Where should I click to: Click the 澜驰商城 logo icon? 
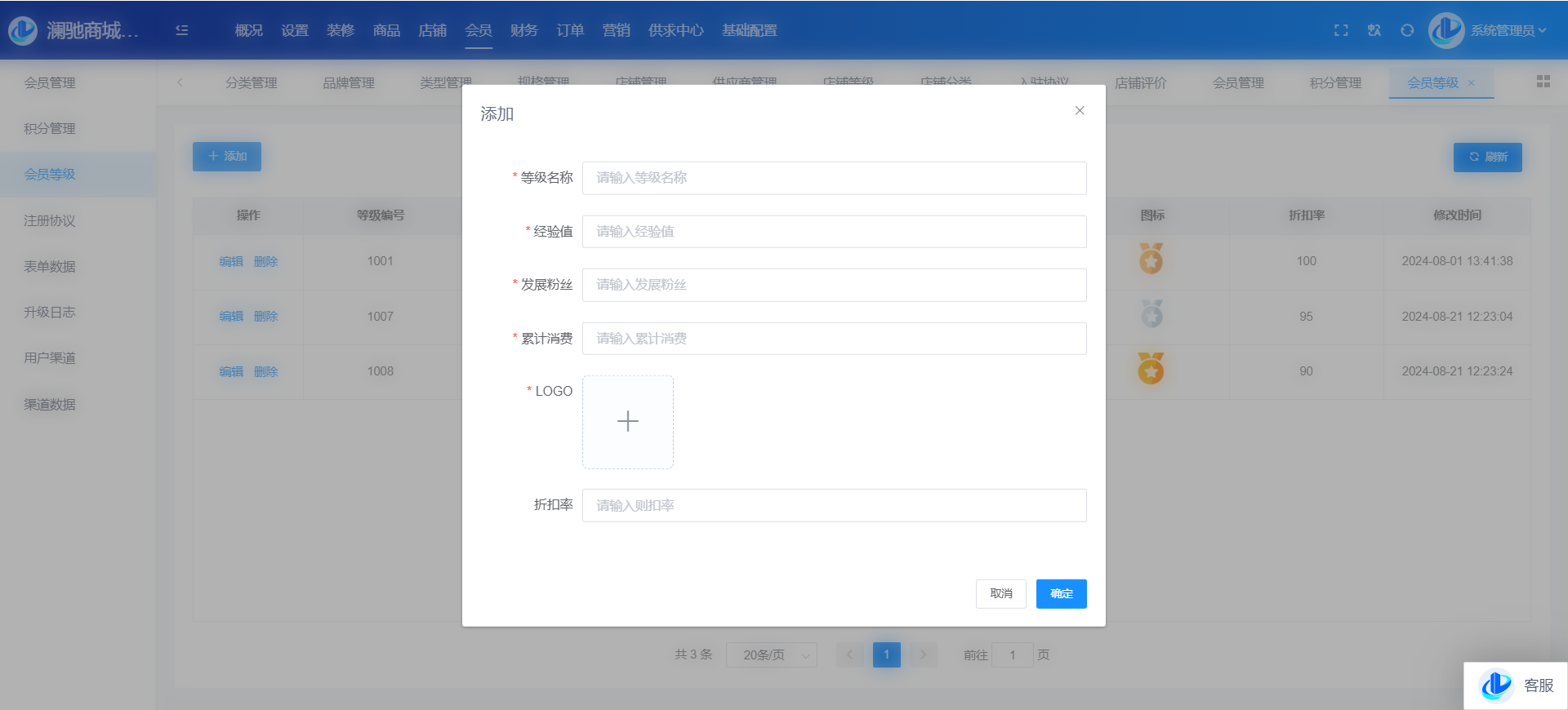coord(23,30)
